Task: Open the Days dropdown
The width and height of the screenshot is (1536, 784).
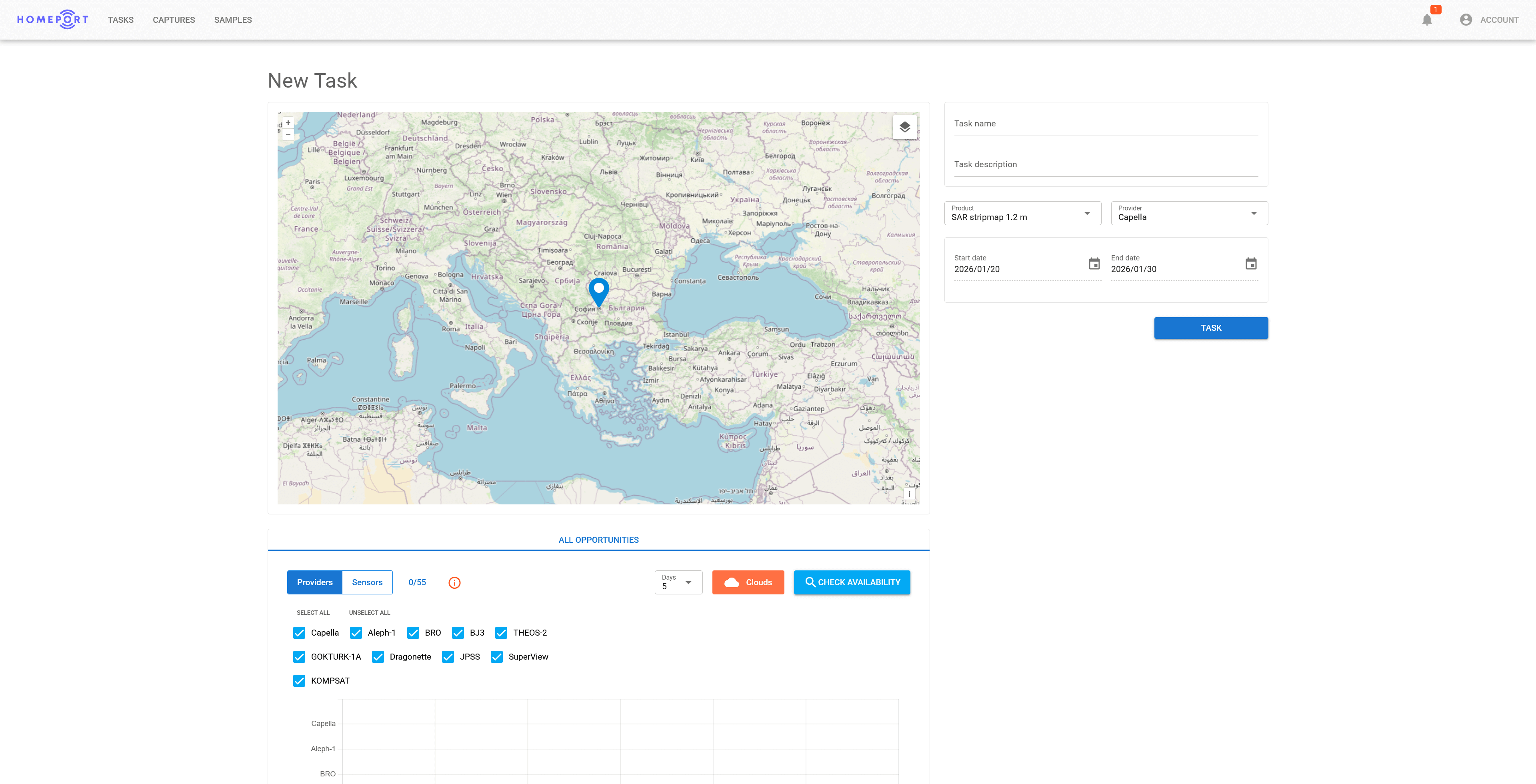Action: point(678,582)
